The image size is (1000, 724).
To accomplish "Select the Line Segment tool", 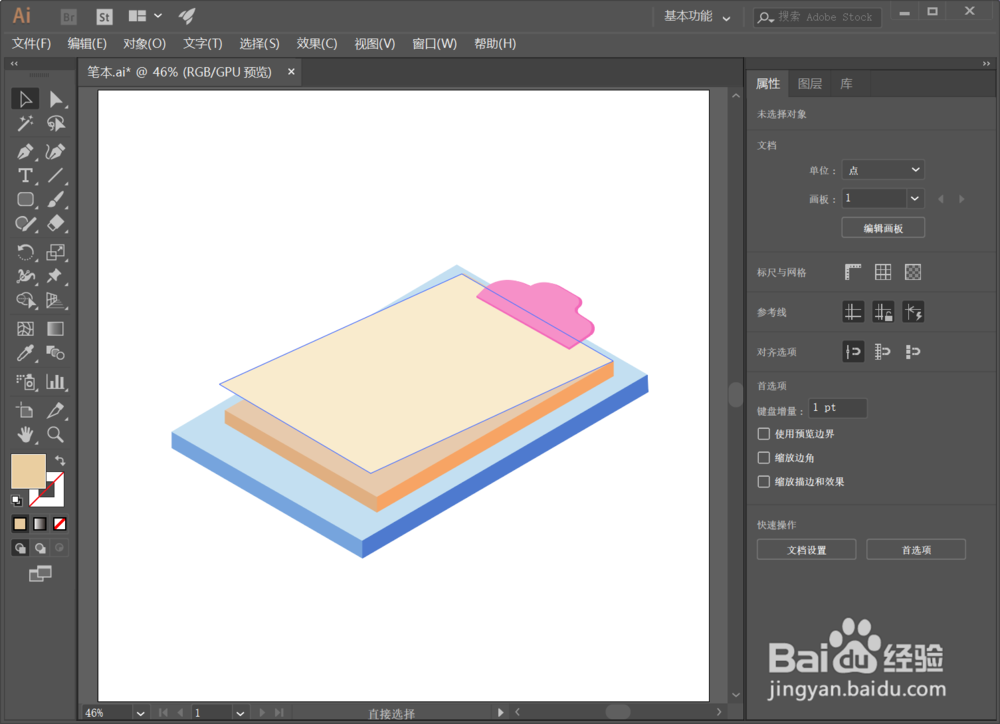I will point(55,175).
